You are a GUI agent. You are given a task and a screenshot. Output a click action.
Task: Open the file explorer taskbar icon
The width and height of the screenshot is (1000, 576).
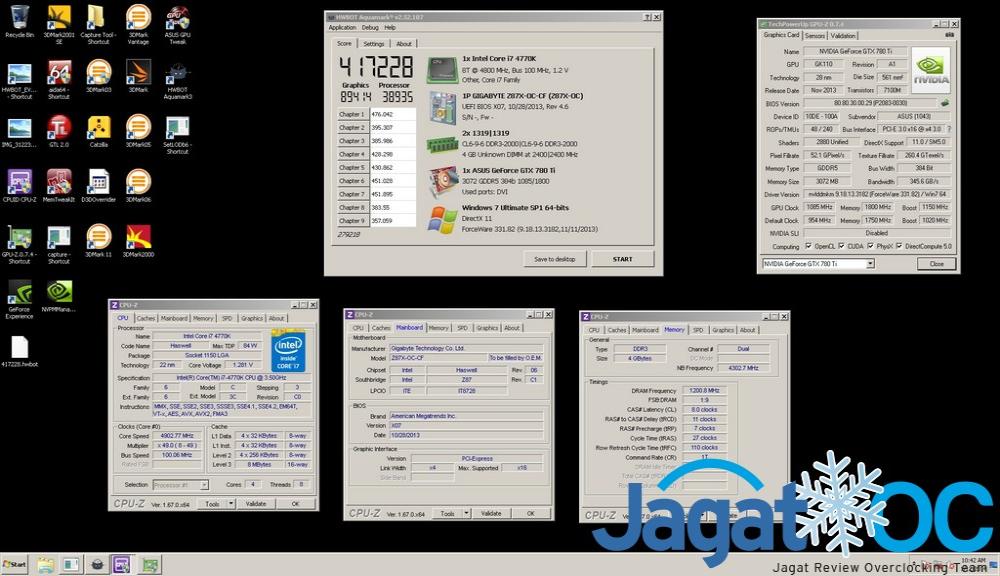click(45, 565)
